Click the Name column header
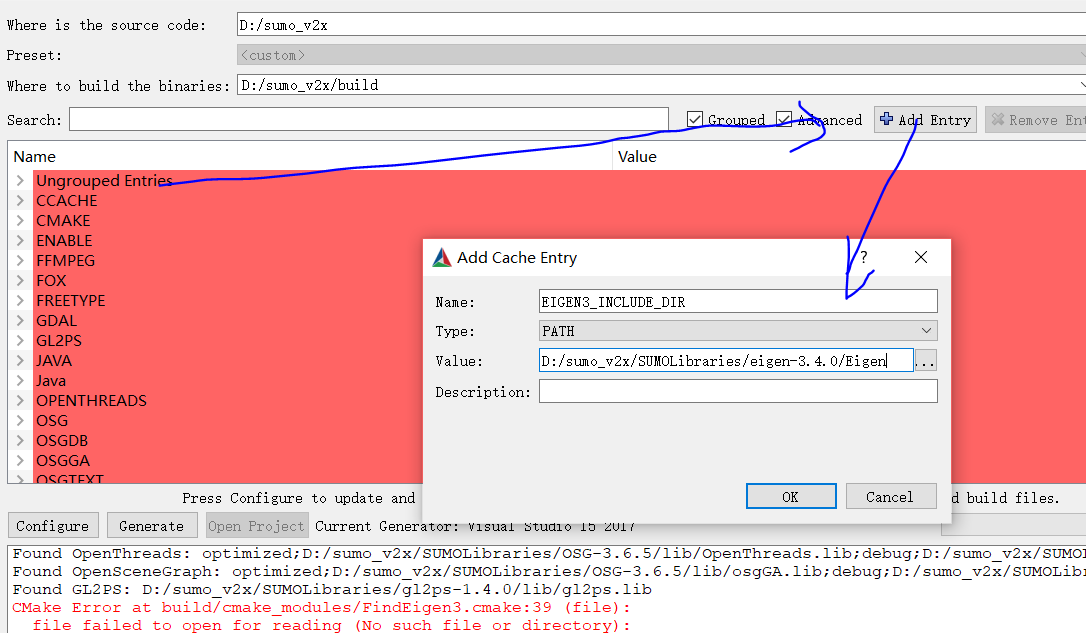1086x633 pixels. pyautogui.click(x=35, y=157)
